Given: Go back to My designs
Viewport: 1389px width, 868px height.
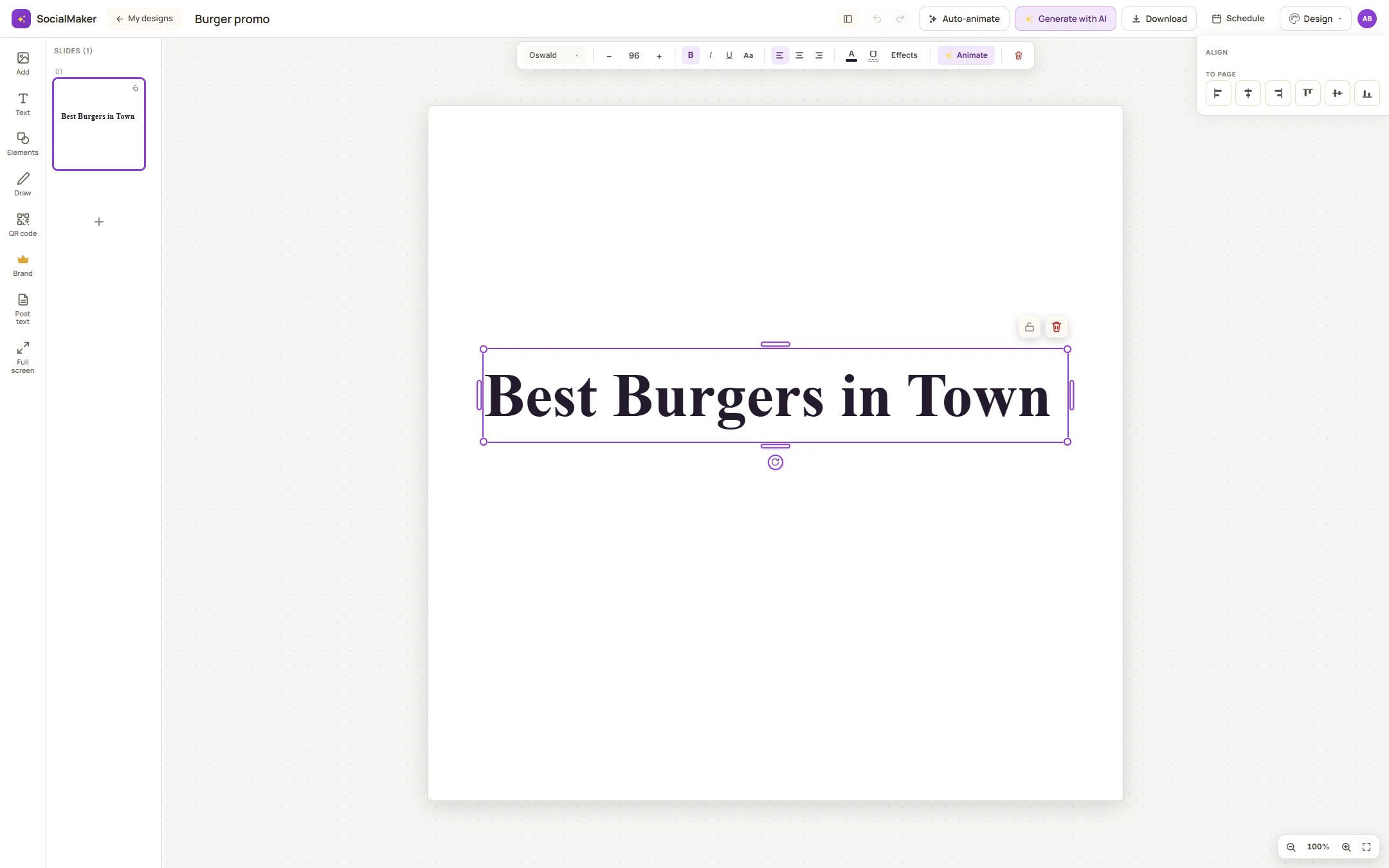Looking at the screenshot, I should point(145,19).
